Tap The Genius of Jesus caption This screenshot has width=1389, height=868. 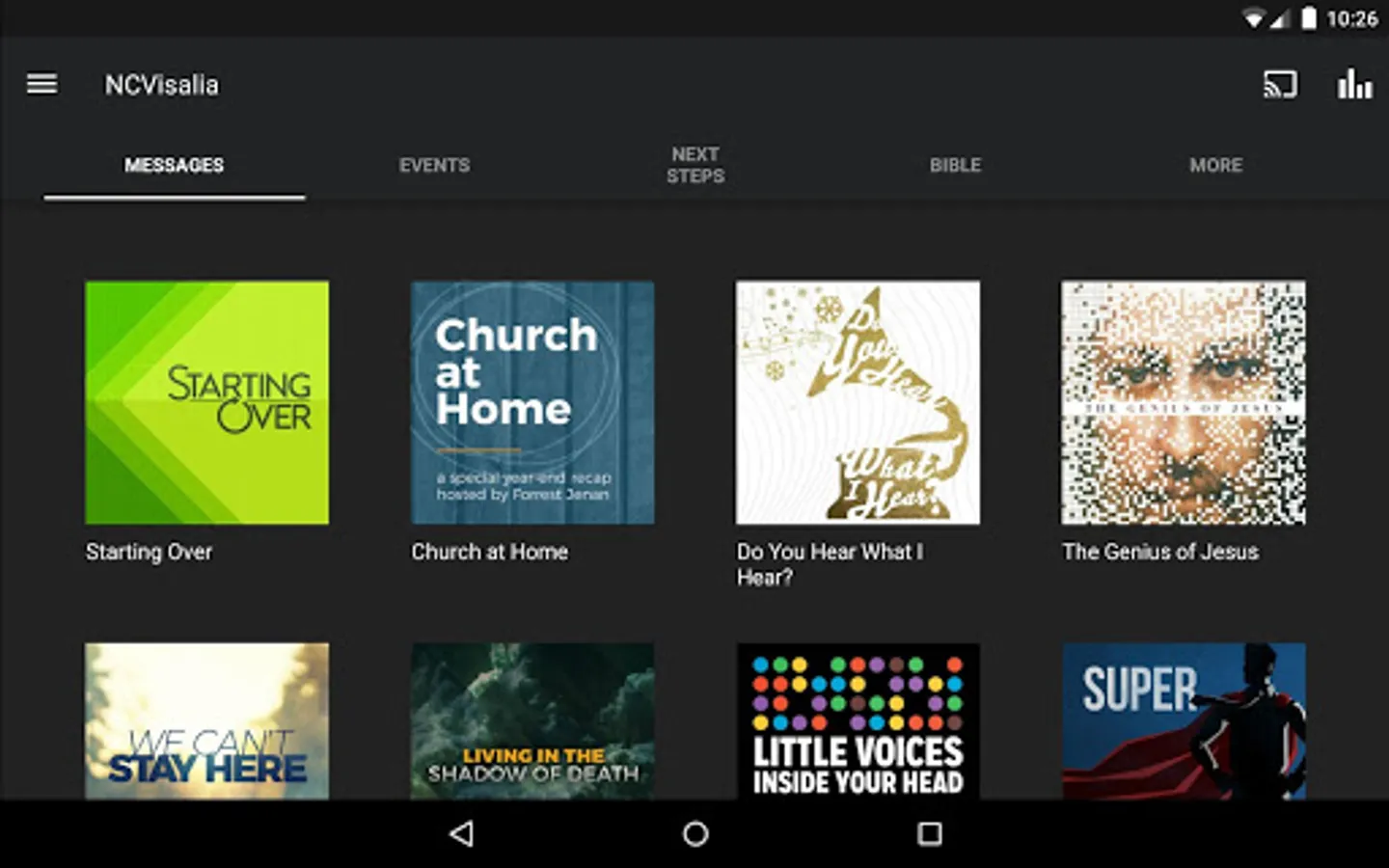coord(1160,552)
